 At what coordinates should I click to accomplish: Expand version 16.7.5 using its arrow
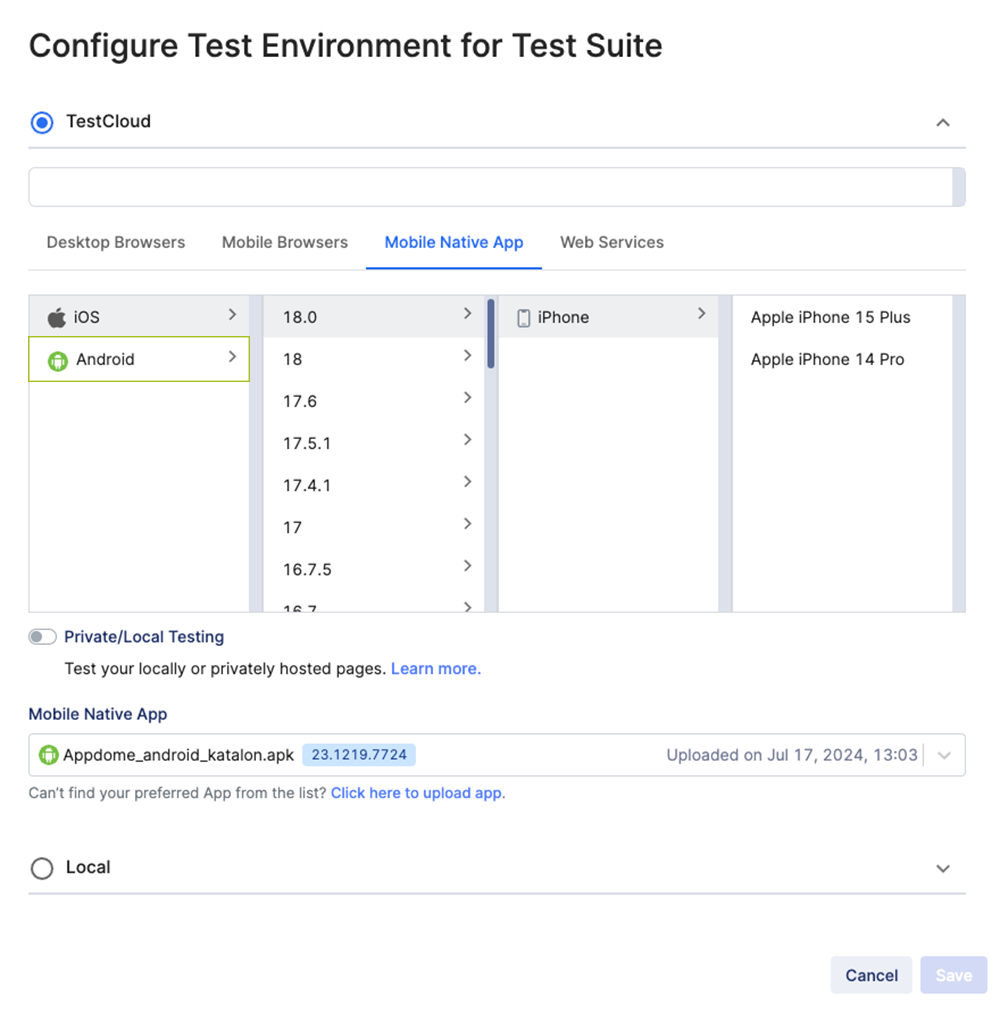click(x=468, y=565)
